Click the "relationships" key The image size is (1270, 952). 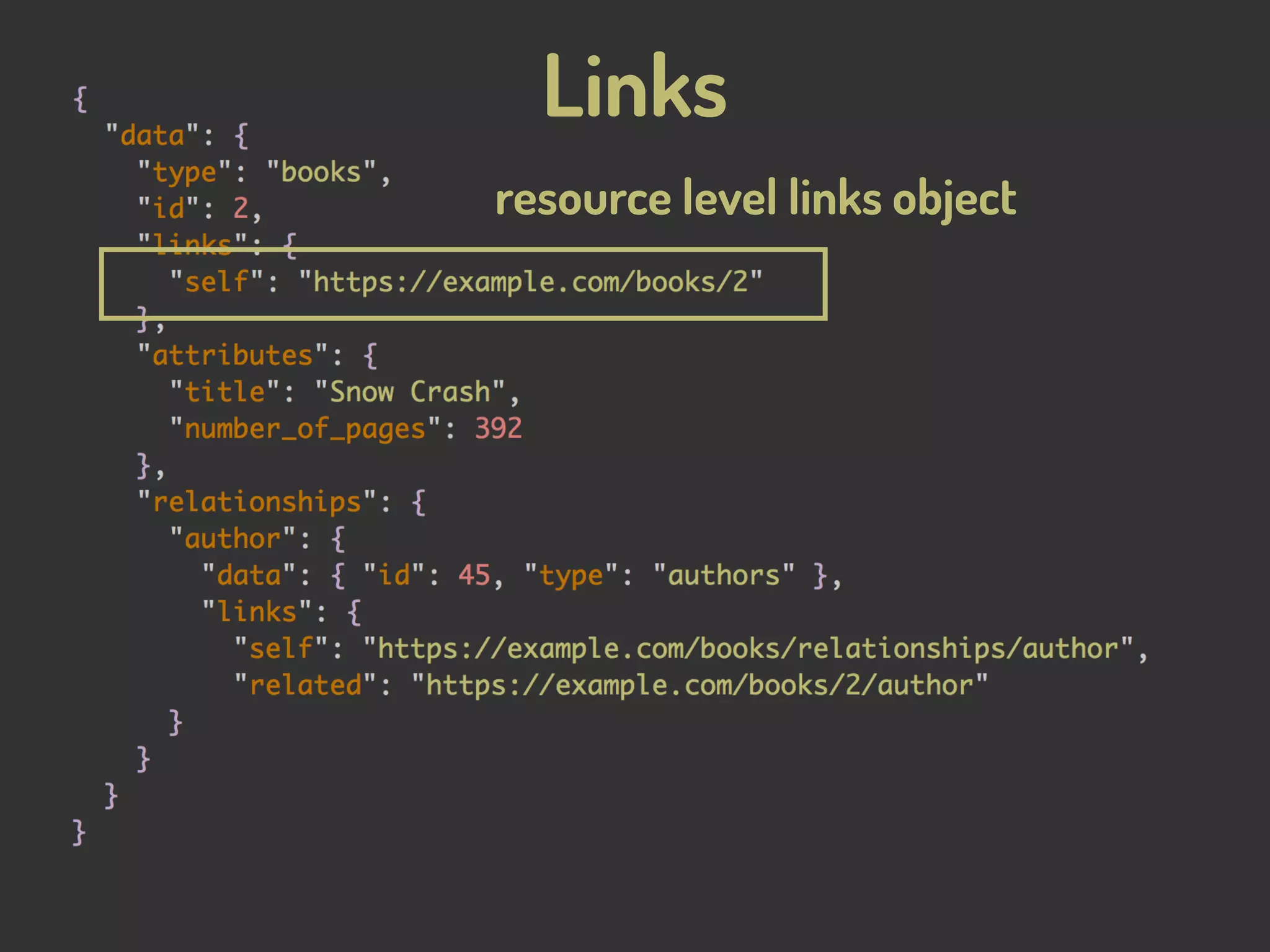coord(257,501)
